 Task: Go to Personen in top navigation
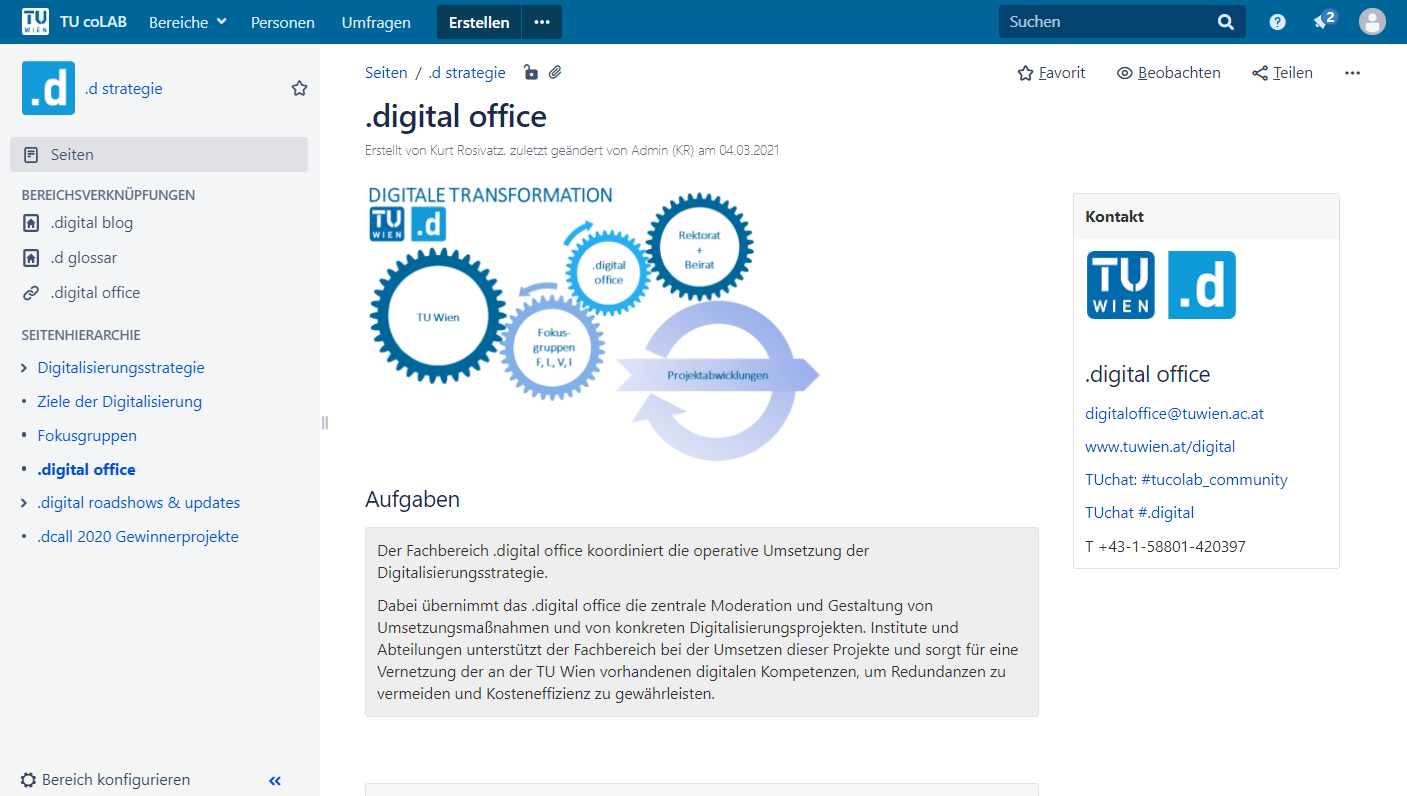(283, 22)
